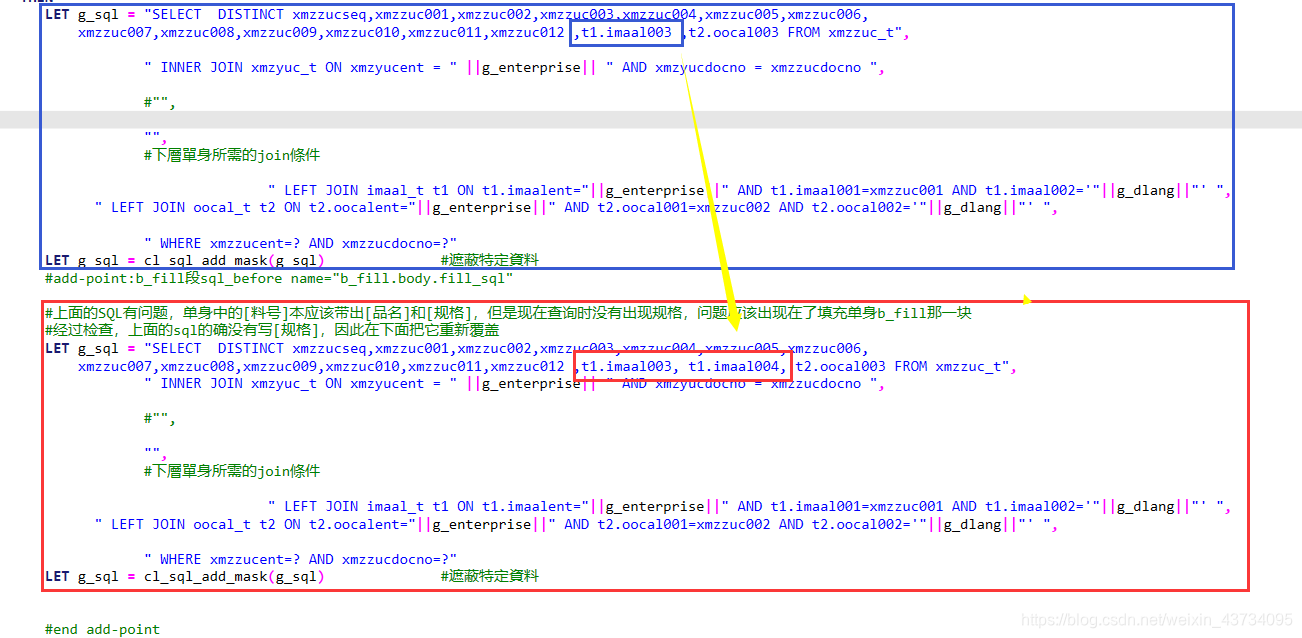Click the comment starting "#经过检查"
Viewport: 1302px width, 638px height.
pyautogui.click(x=272, y=330)
